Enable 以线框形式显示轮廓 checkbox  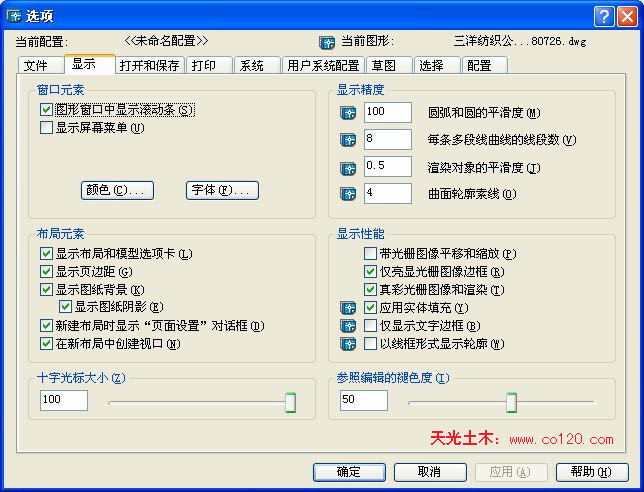370,343
